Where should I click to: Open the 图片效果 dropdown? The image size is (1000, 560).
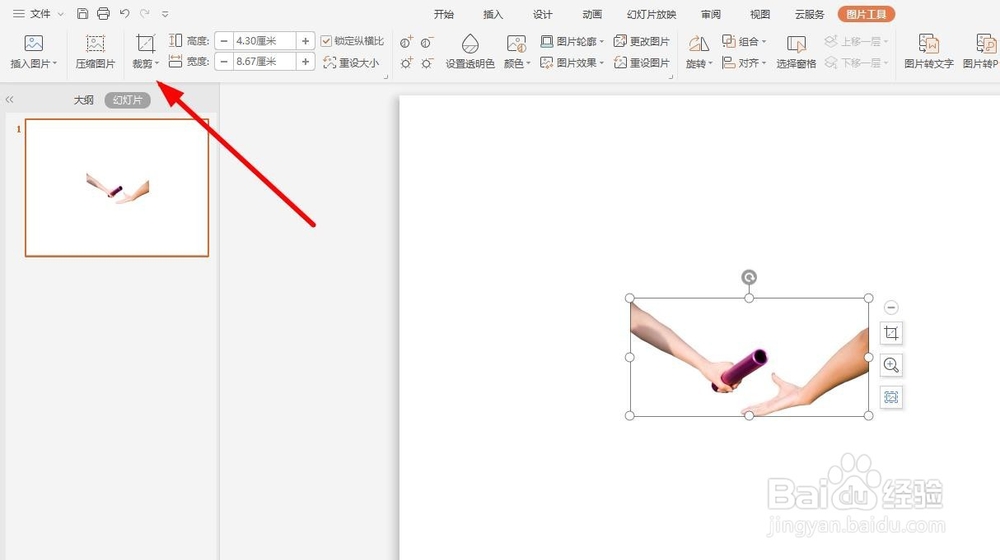pos(571,63)
